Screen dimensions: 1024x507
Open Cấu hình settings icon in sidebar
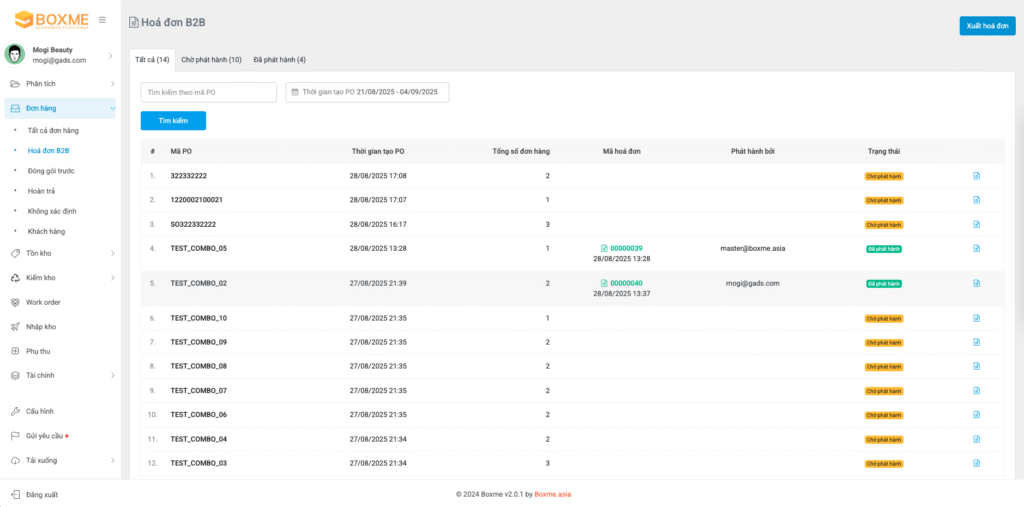[15, 411]
